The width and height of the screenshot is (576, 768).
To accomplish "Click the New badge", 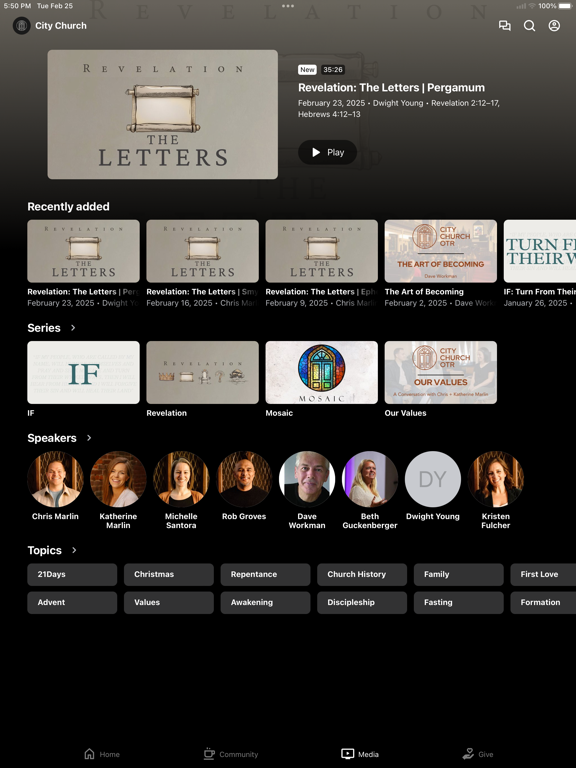I will pyautogui.click(x=307, y=70).
